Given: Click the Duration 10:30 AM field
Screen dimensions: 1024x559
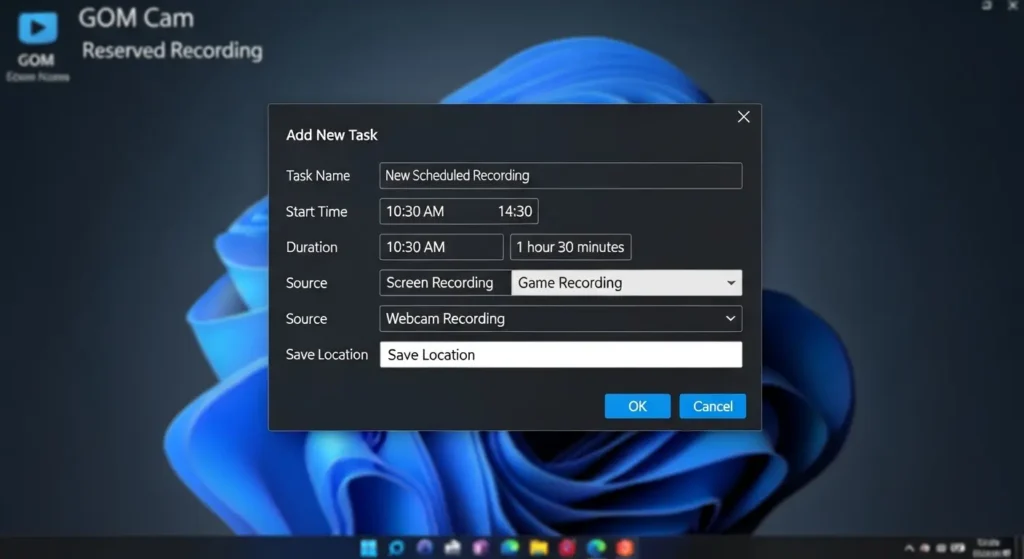Looking at the screenshot, I should click(x=441, y=247).
